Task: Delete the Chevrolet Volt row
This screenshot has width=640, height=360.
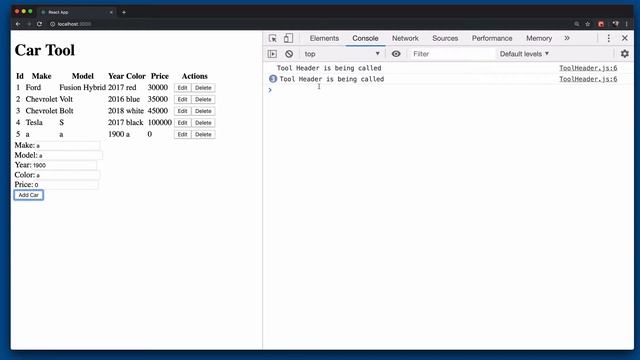Action: [203, 100]
